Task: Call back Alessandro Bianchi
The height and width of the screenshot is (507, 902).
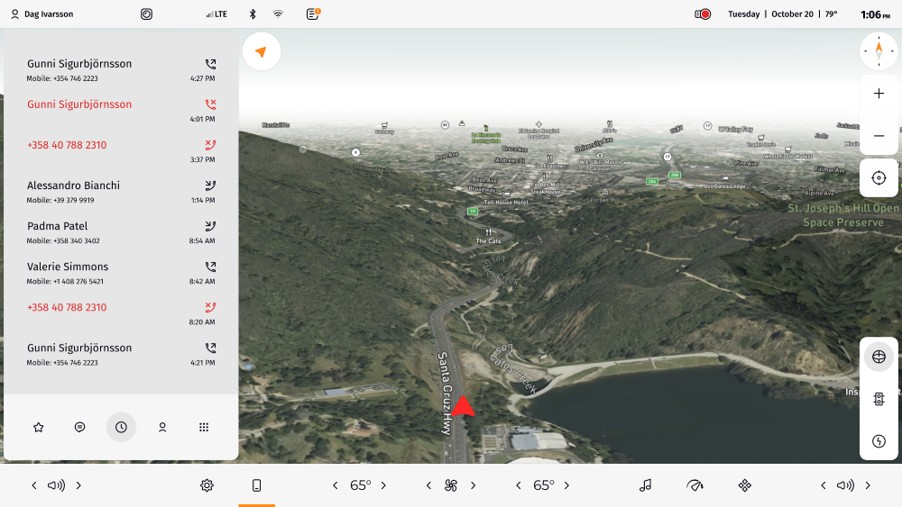Action: [x=120, y=191]
